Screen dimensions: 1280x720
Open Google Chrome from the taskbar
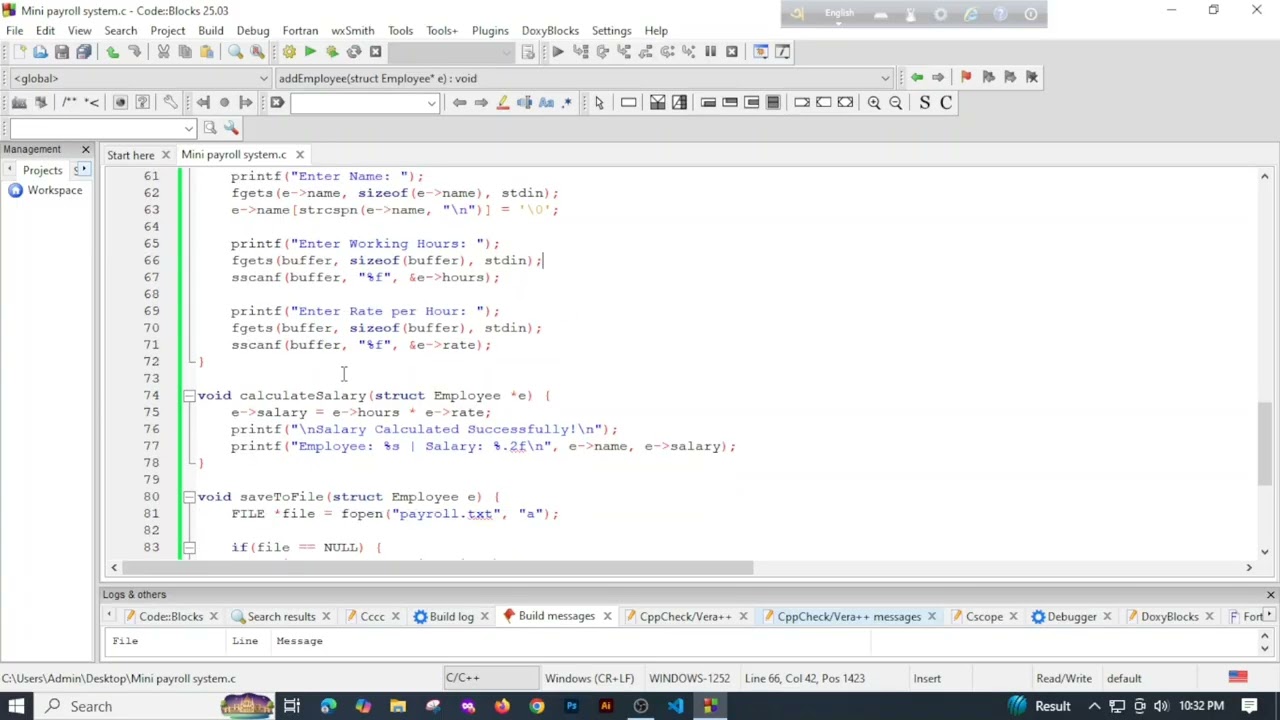537,706
